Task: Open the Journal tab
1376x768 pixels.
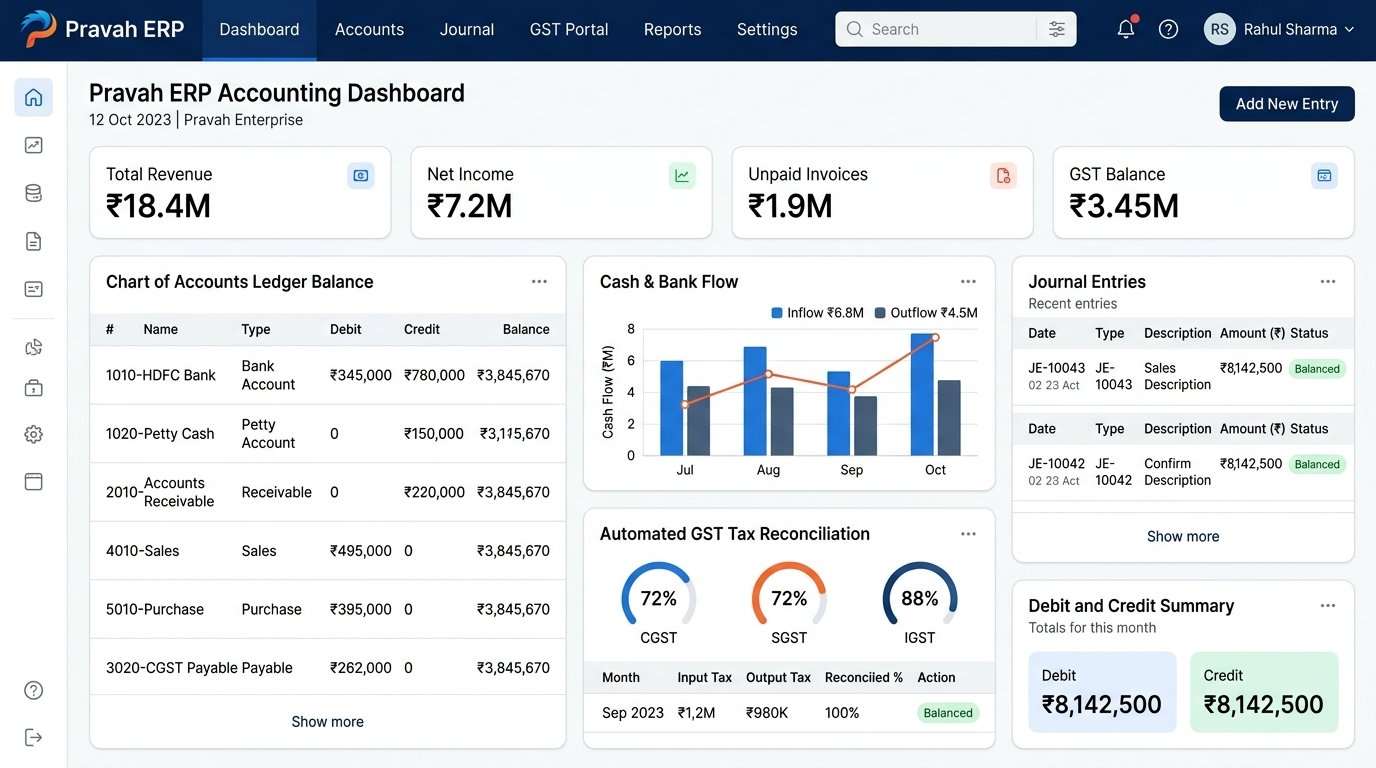Action: 467,30
